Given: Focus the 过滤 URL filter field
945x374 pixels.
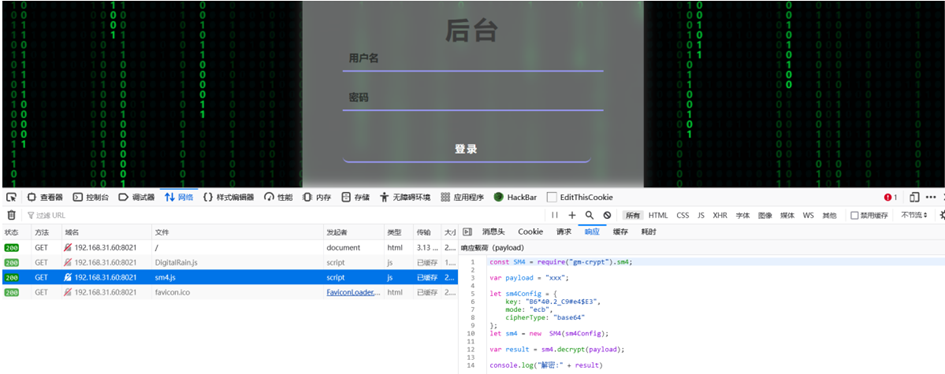Looking at the screenshot, I should tap(283, 215).
